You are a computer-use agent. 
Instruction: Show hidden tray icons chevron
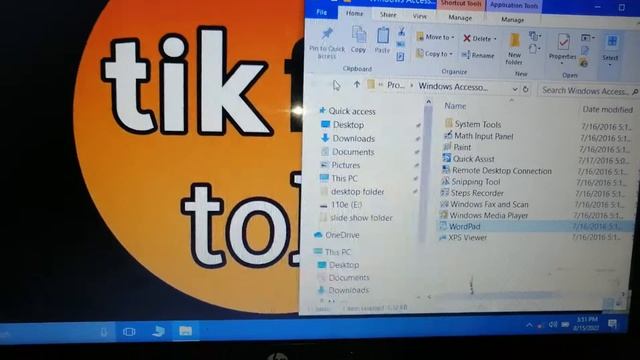[x=529, y=325]
